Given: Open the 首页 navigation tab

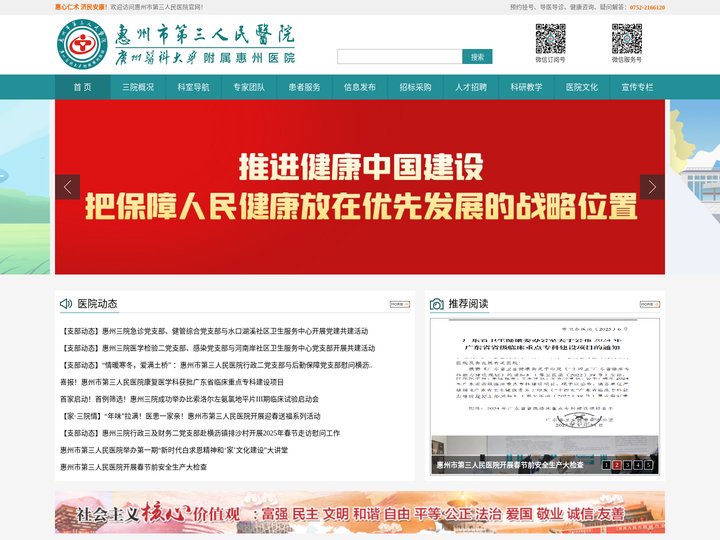Looking at the screenshot, I should tap(83, 87).
